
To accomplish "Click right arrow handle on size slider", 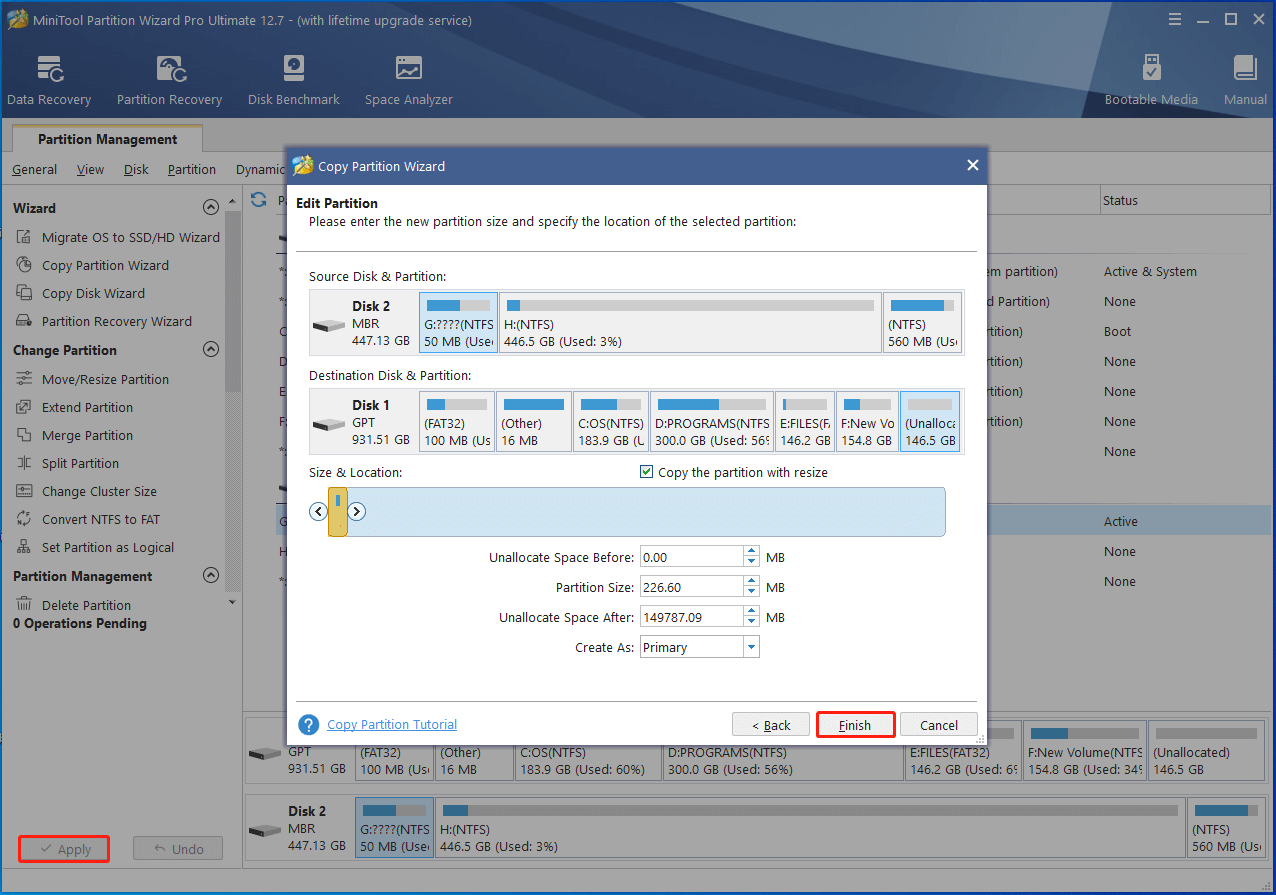I will point(356,512).
